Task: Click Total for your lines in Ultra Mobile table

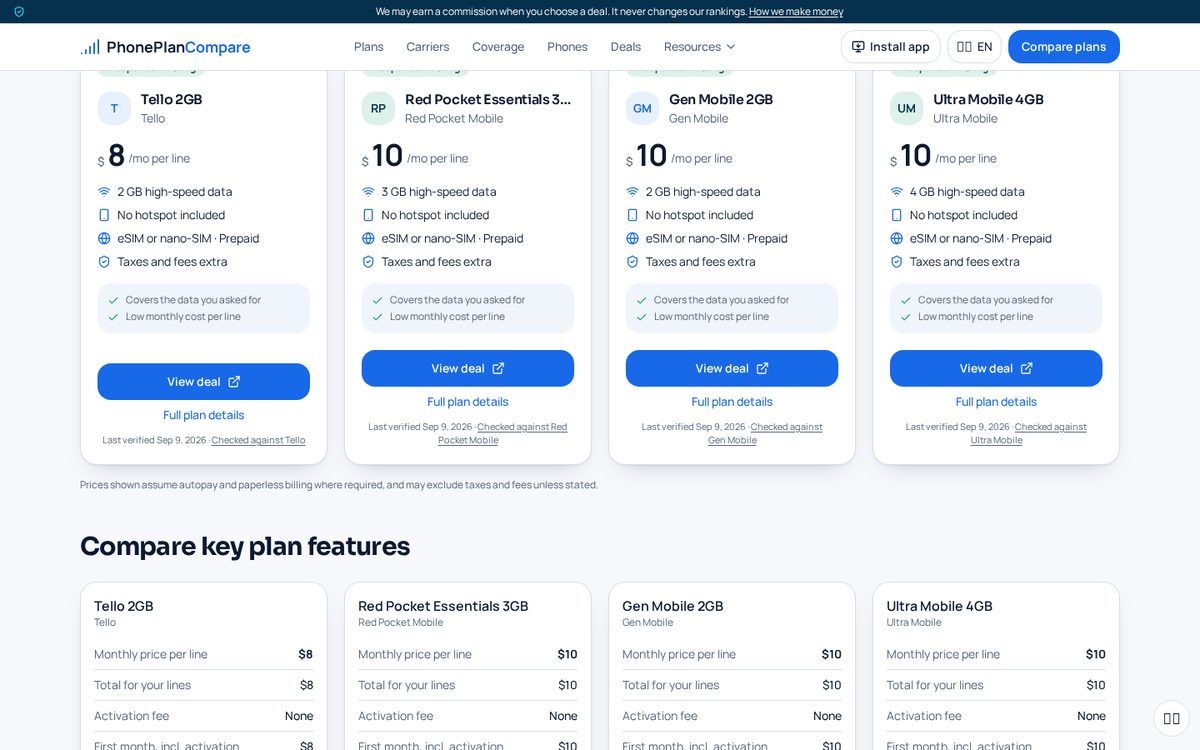Action: click(x=996, y=685)
